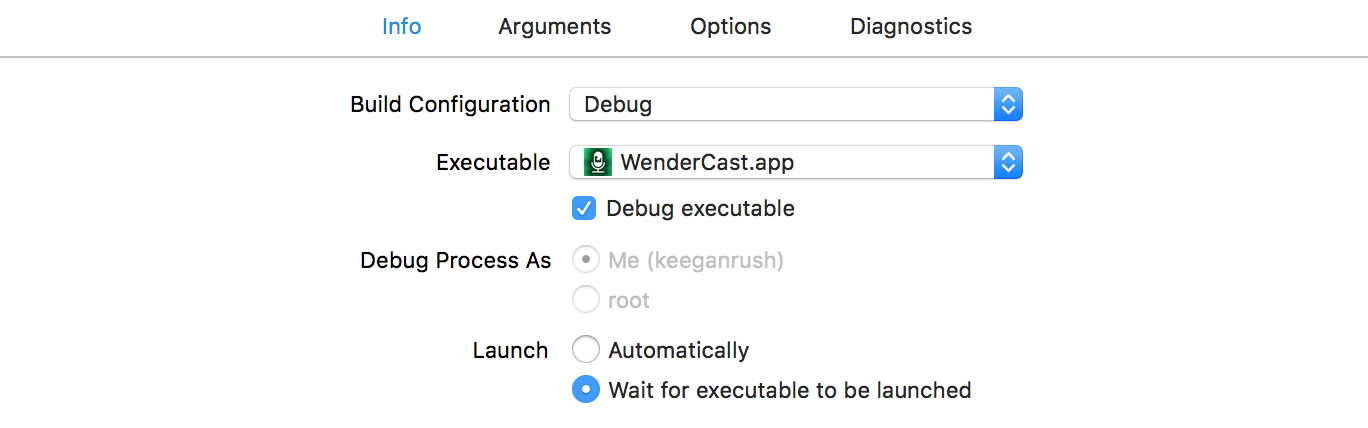The image size is (1368, 428).
Task: Open the Executable WenderCast.app dropdown
Action: pos(781,162)
